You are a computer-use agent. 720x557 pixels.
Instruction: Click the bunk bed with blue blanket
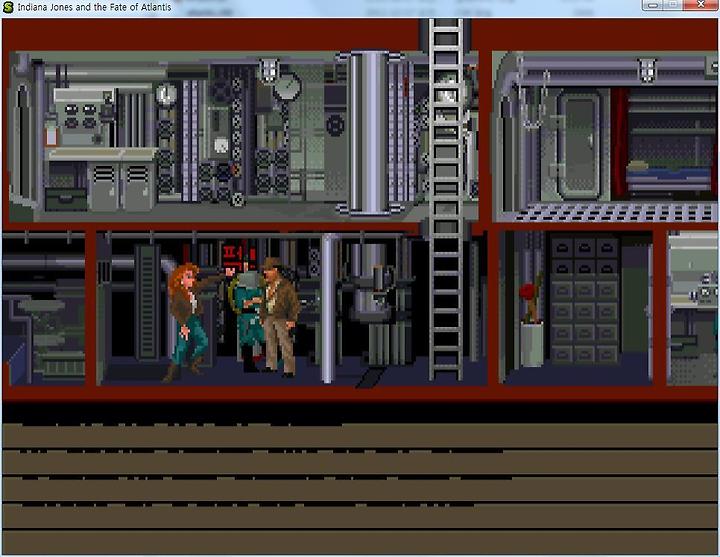click(668, 177)
